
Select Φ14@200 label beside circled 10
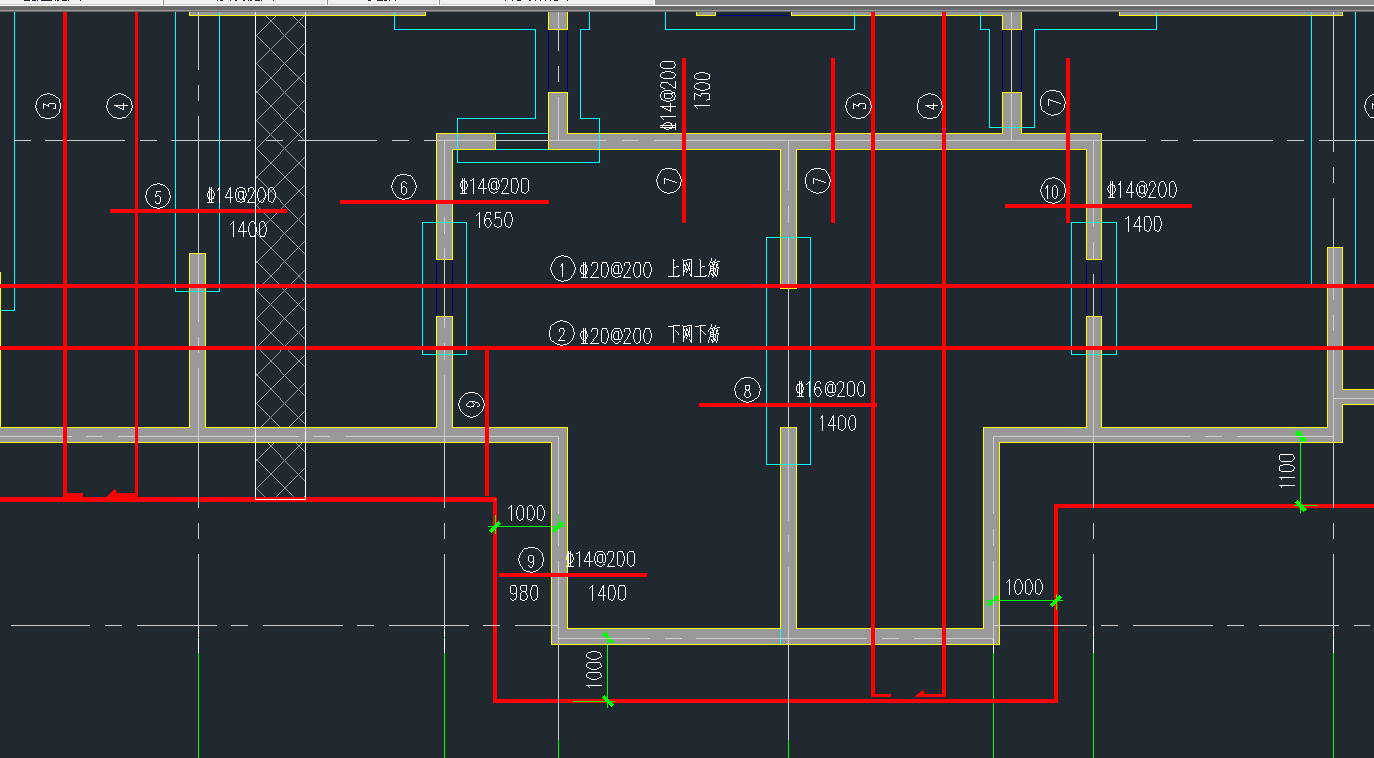1142,189
